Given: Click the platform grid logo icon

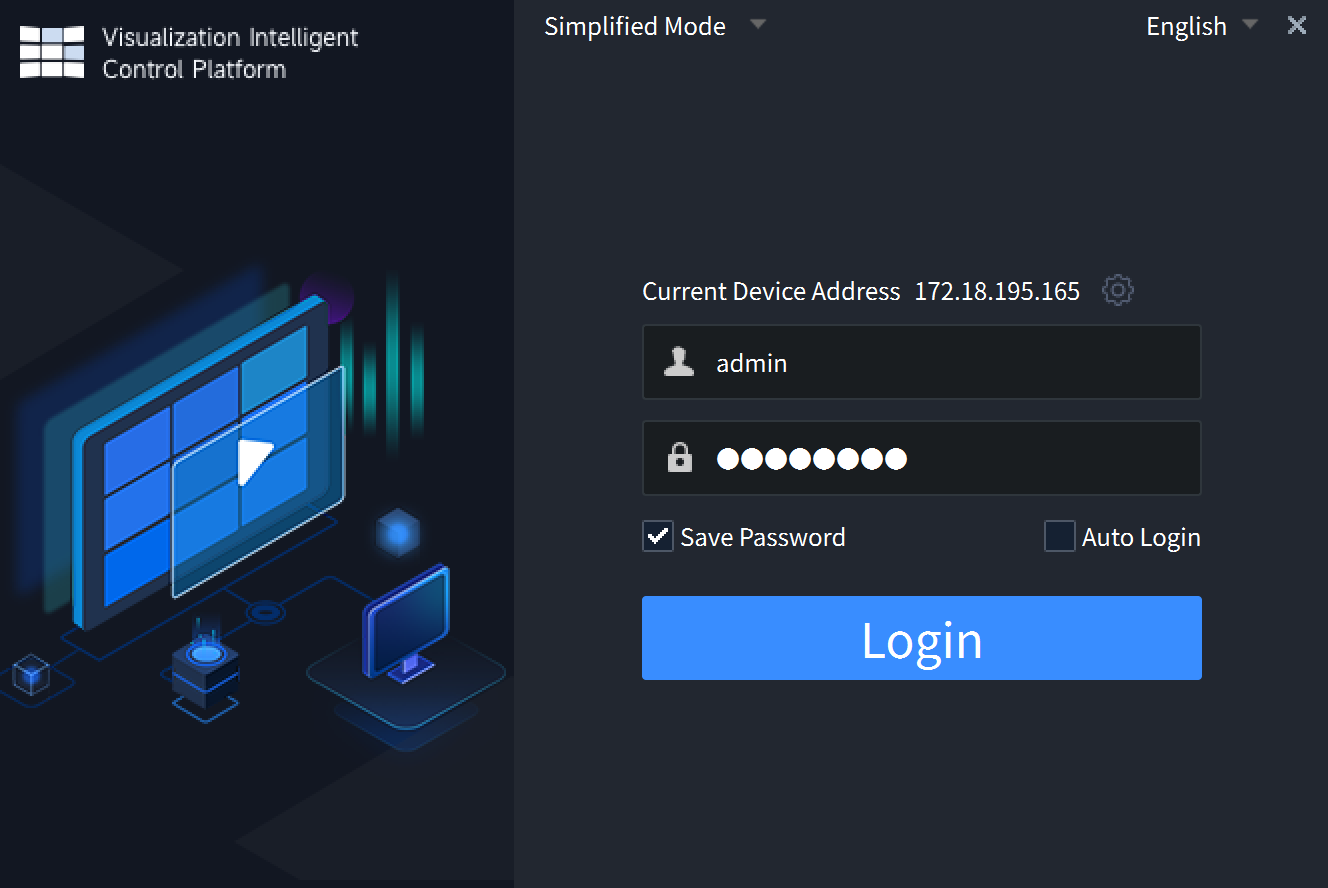Looking at the screenshot, I should click(50, 52).
